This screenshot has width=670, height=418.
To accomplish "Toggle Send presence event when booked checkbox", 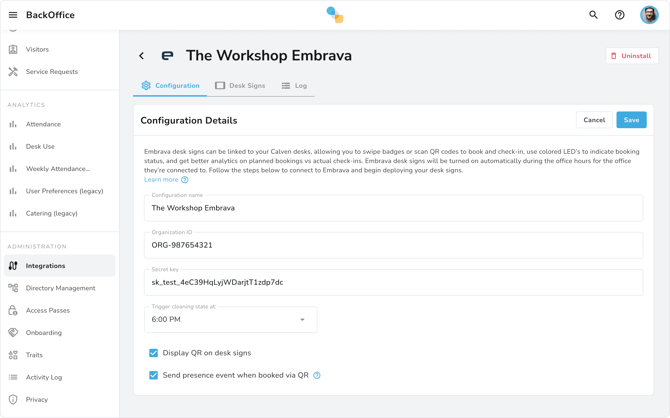I will click(153, 375).
